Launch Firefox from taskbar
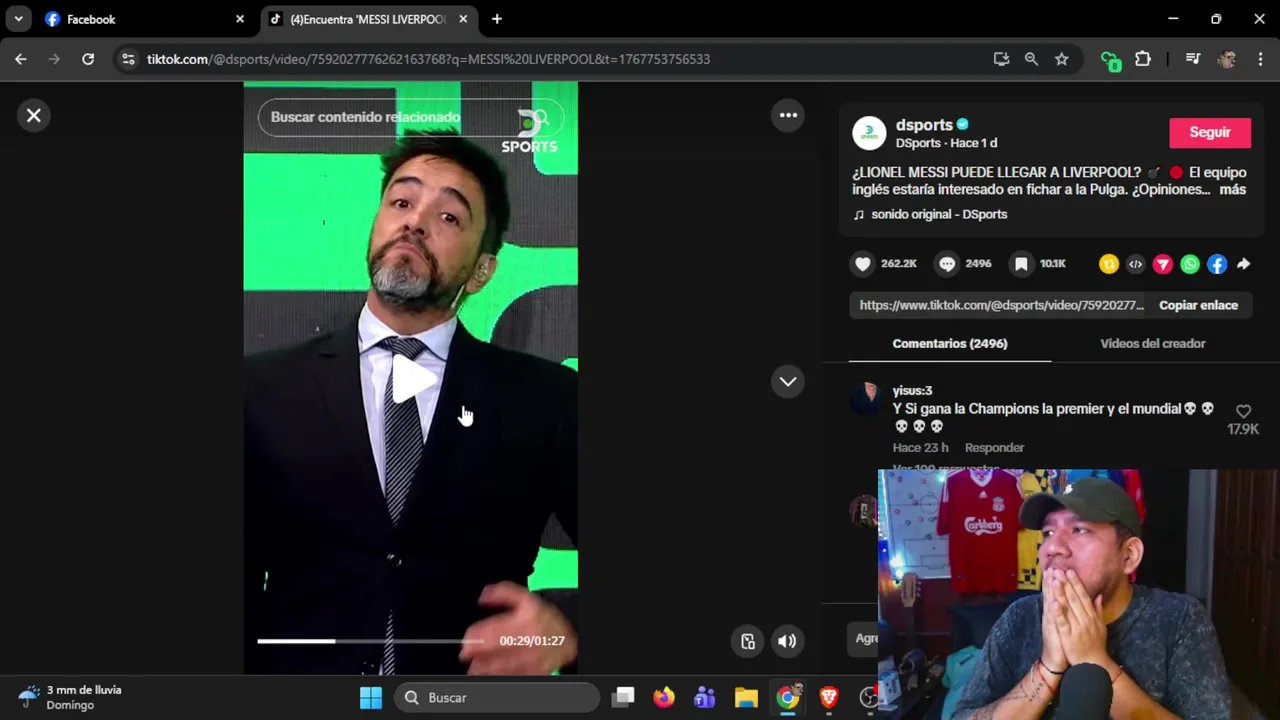The width and height of the screenshot is (1280, 720). (x=664, y=698)
